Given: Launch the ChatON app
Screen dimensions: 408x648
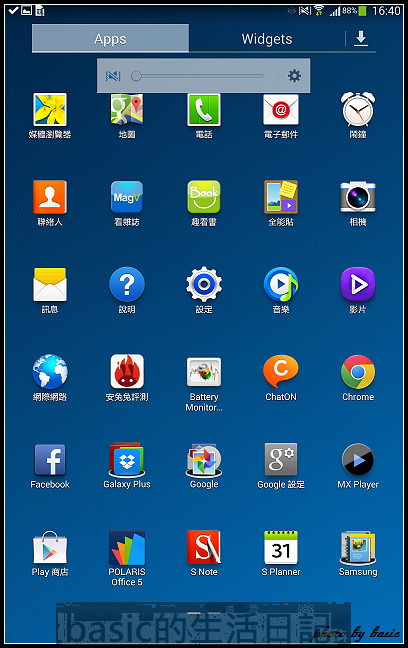Looking at the screenshot, I should tap(281, 371).
